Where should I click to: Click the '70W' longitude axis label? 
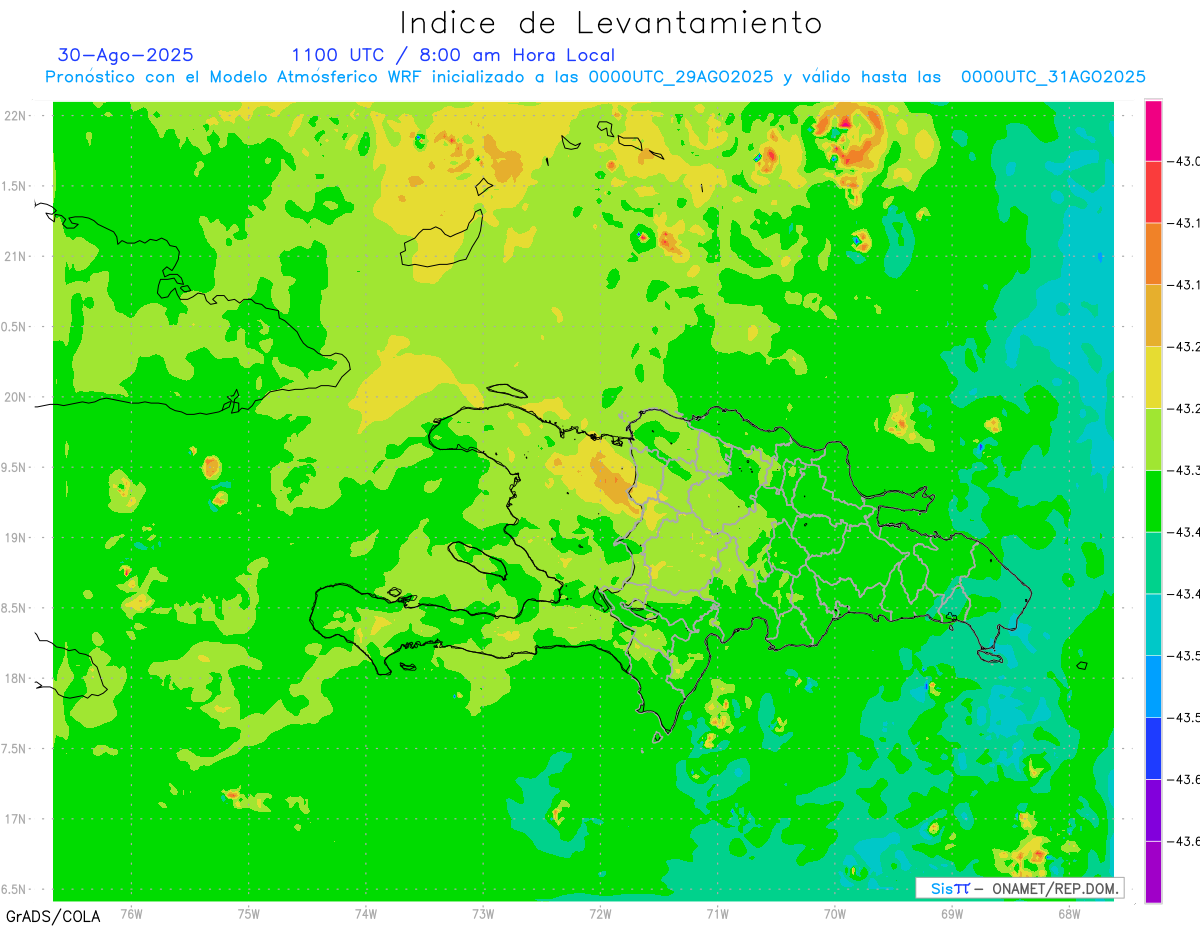tap(835, 913)
